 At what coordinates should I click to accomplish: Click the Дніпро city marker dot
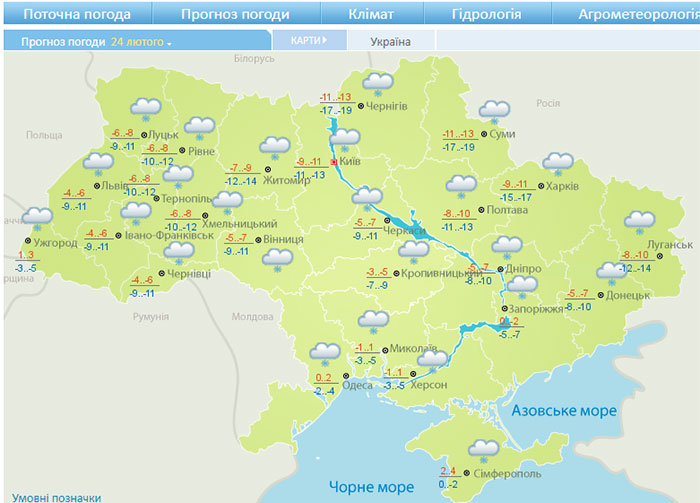coord(499,269)
